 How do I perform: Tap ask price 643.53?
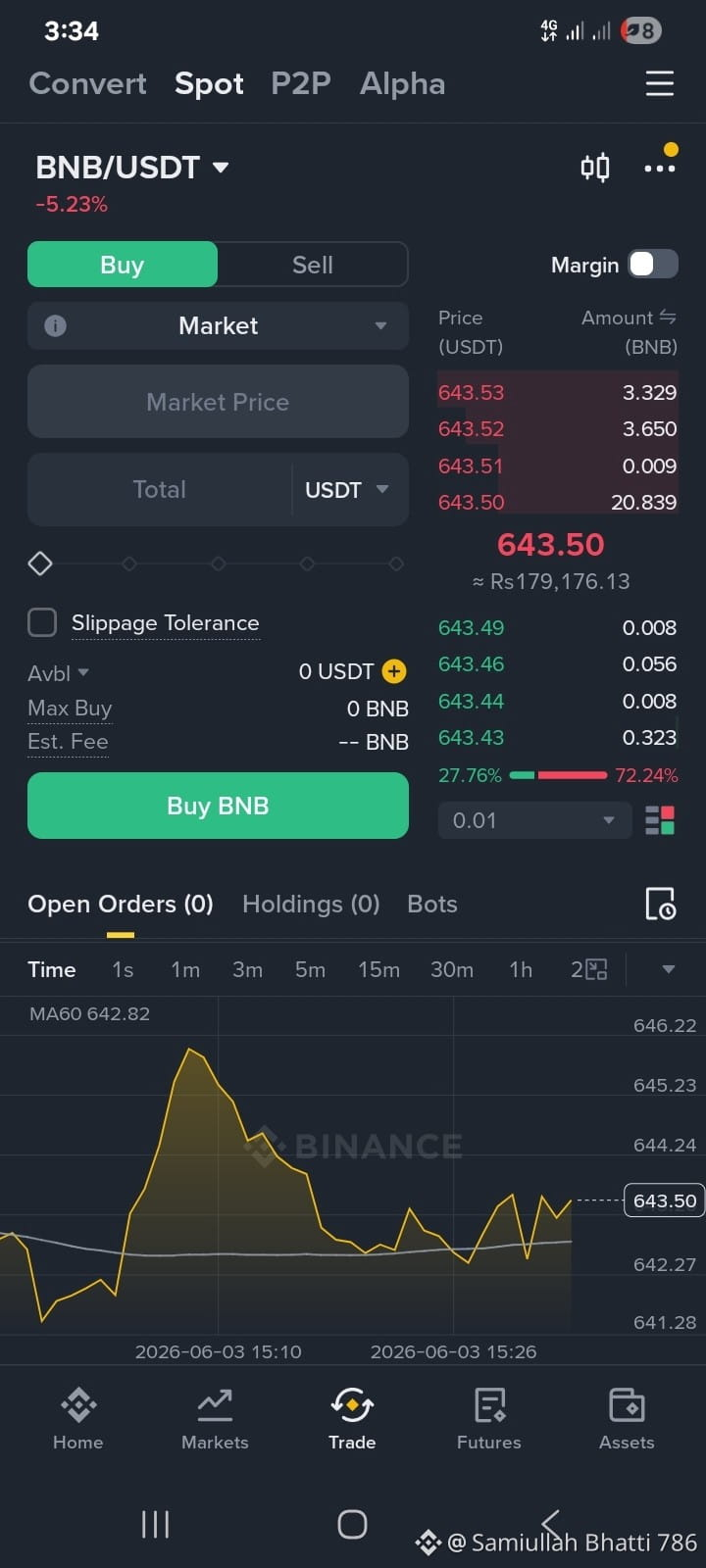471,392
